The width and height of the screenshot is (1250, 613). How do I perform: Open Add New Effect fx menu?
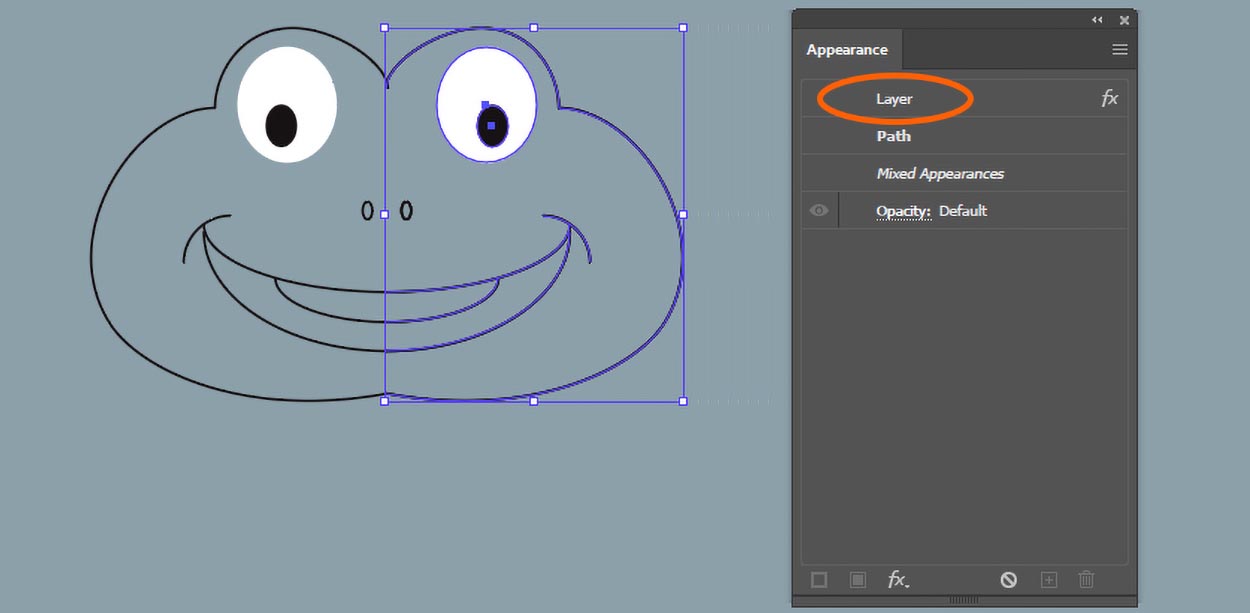(x=898, y=580)
